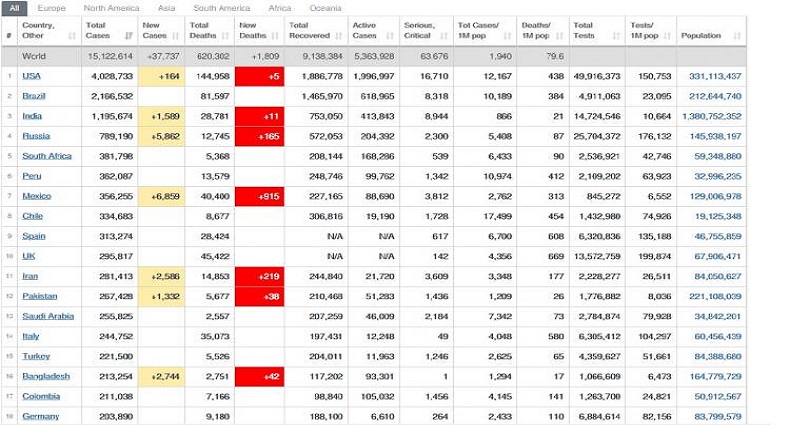Sort by Serious, Critical column
Viewport: 790px width, 425px height.
pos(425,30)
